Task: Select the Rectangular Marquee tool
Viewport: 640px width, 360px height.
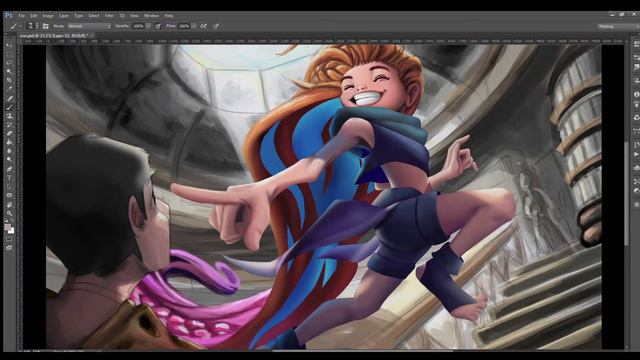Action: 9,54
